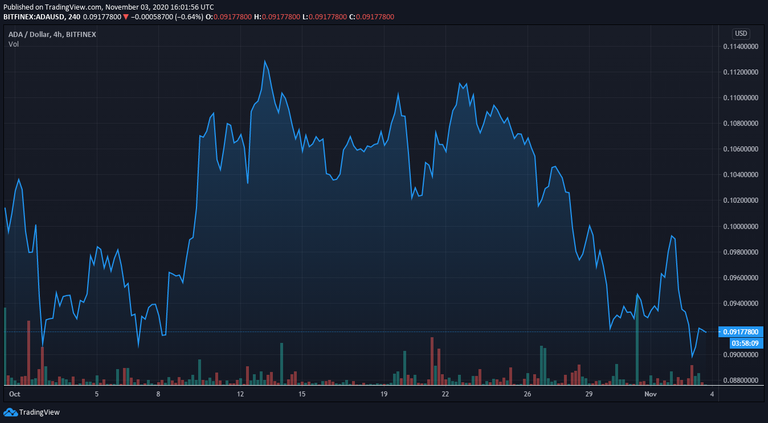Viewport: 768px width, 423px height.
Task: Click the ADA / Dollar, 4h, BITFINEX title
Action: point(52,34)
